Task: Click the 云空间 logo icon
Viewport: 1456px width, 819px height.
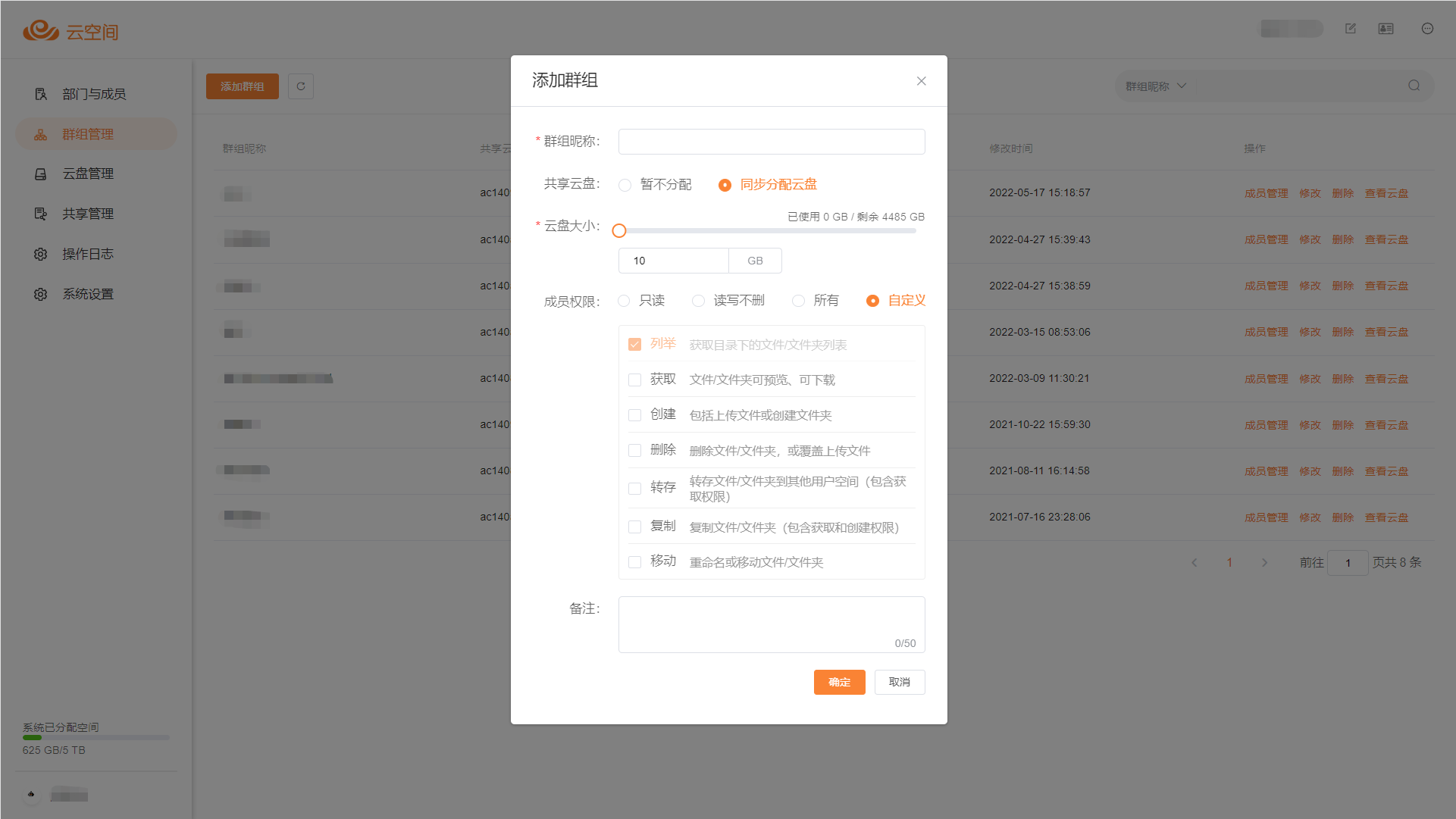Action: click(x=41, y=30)
